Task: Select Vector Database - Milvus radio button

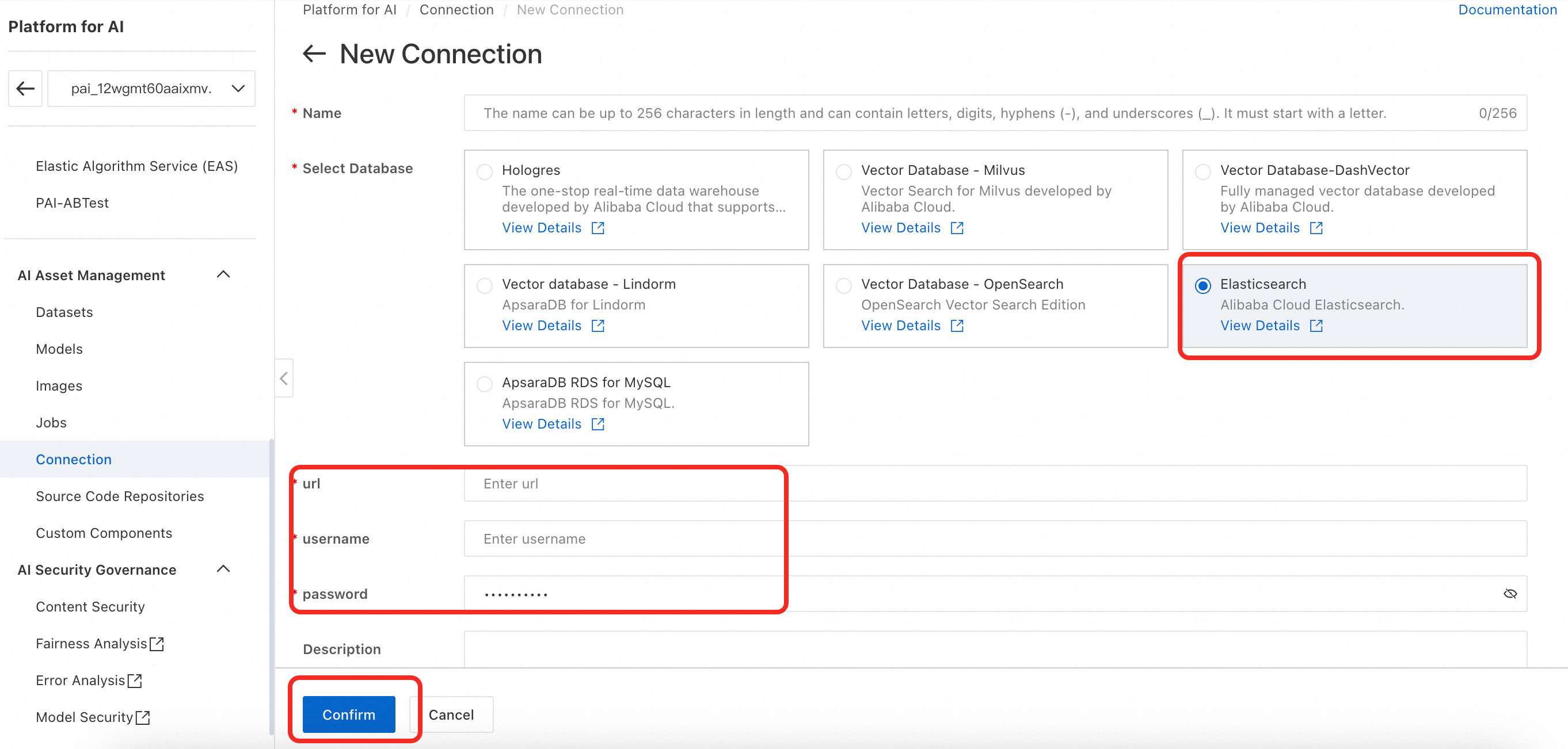Action: pos(844,171)
